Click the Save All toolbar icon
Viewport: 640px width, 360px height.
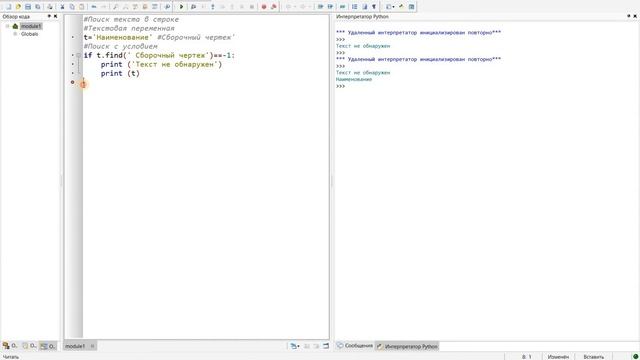[x=38, y=7]
